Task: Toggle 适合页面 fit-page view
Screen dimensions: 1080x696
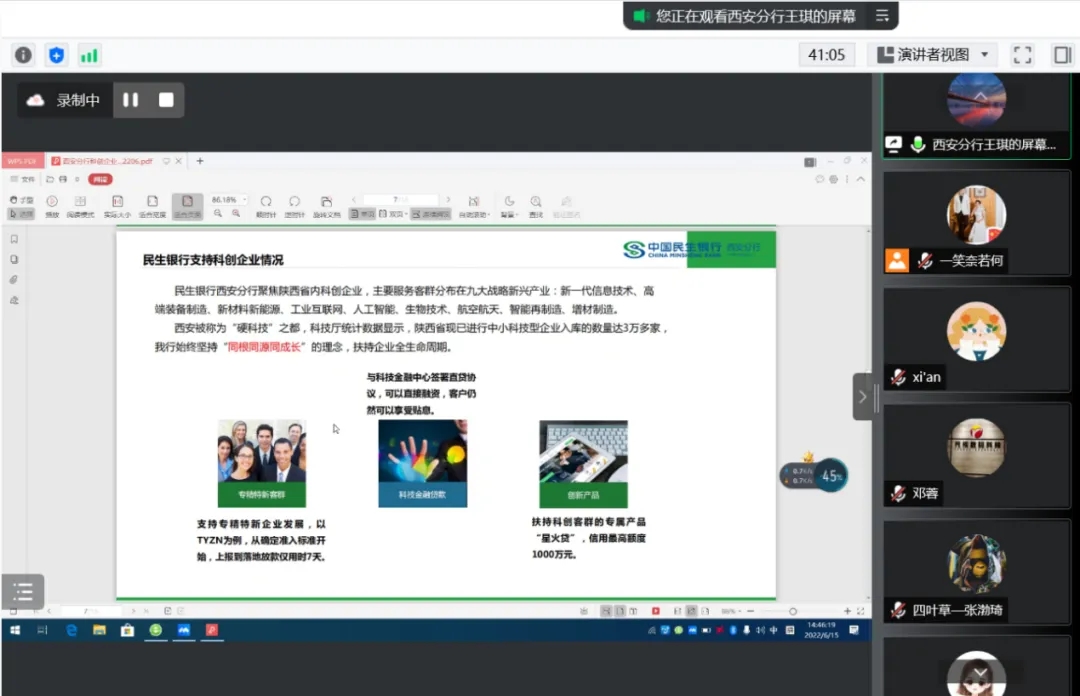Action: 187,206
